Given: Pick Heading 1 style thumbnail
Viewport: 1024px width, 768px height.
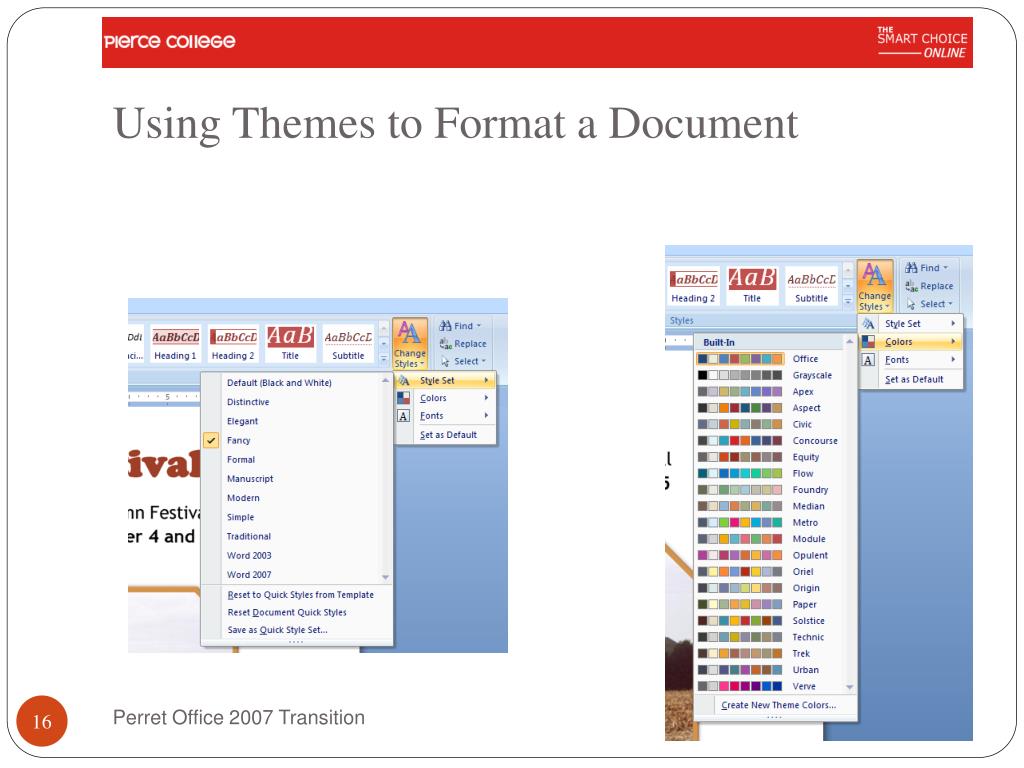Looking at the screenshot, I should click(x=175, y=344).
